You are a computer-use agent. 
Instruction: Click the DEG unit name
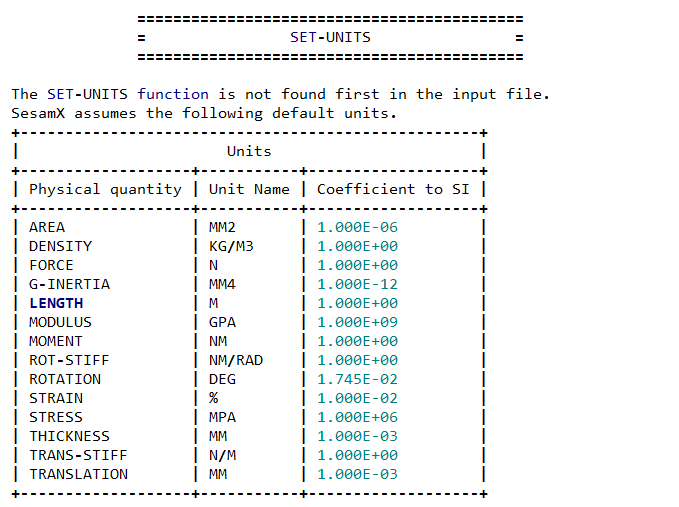[x=222, y=380]
